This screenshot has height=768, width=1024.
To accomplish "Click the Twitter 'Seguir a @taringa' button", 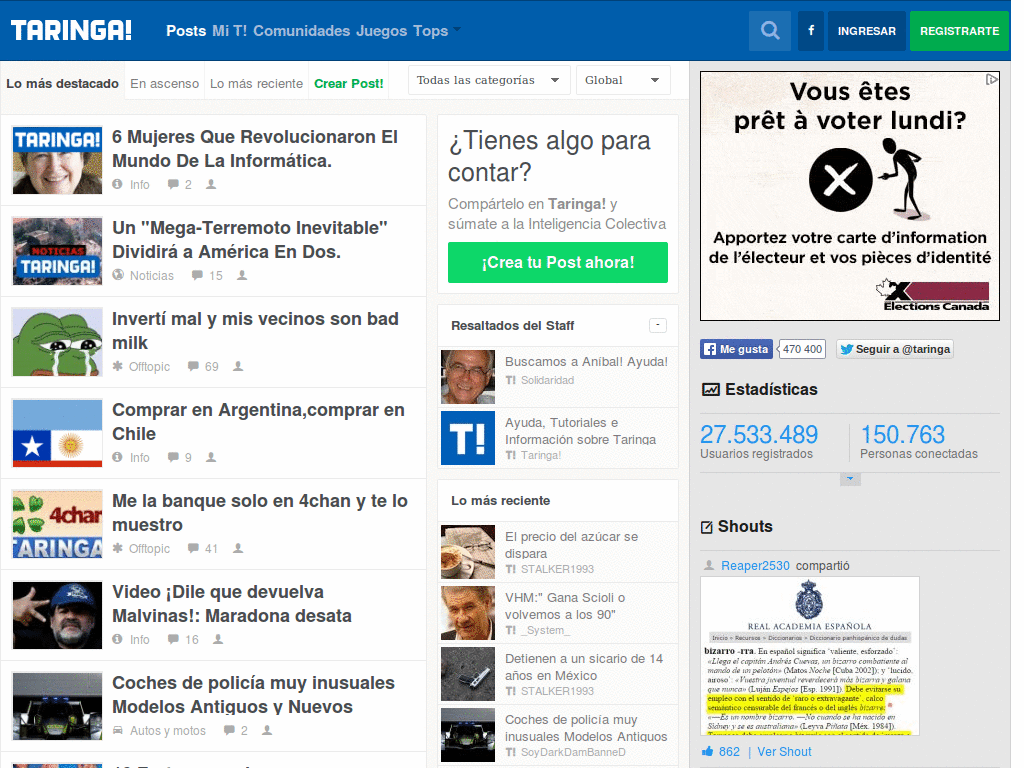I will click(895, 349).
